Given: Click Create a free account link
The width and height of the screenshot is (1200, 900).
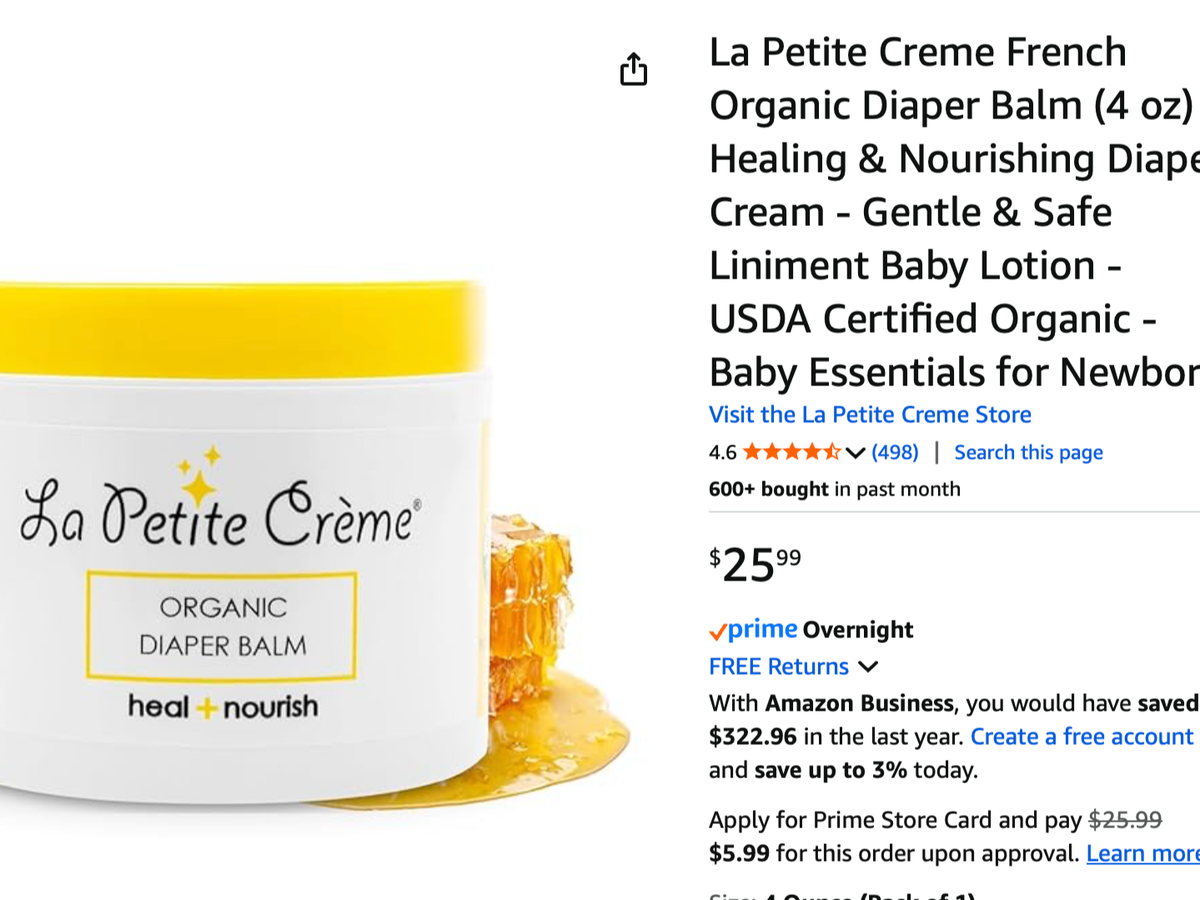Looking at the screenshot, I should click(1082, 737).
